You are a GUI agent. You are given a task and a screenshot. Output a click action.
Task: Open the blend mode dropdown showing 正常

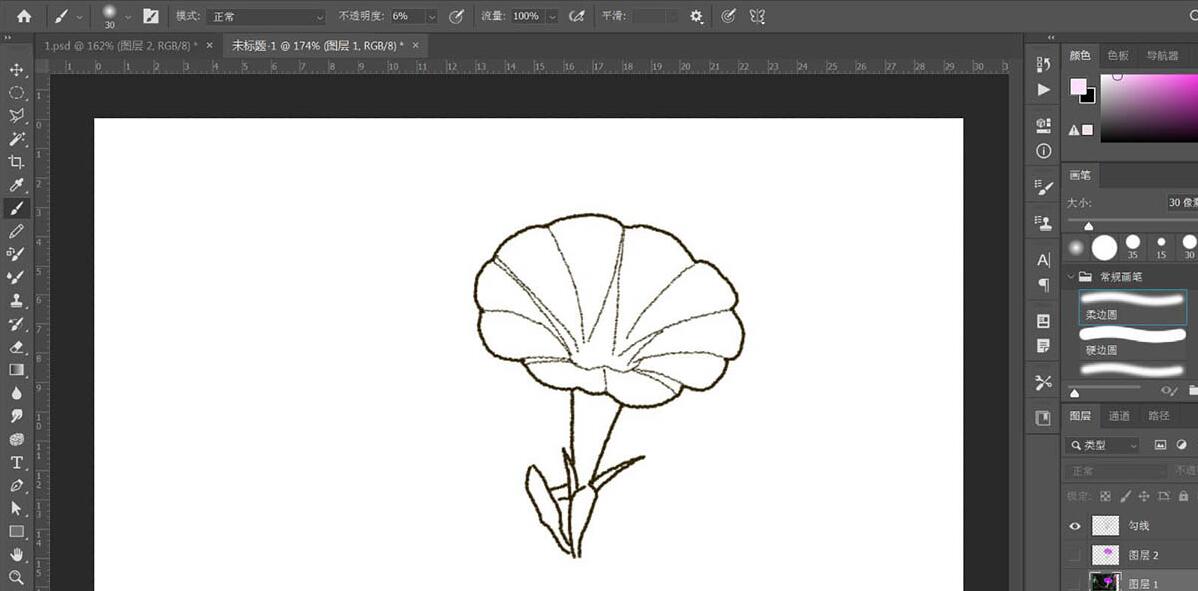coord(265,16)
